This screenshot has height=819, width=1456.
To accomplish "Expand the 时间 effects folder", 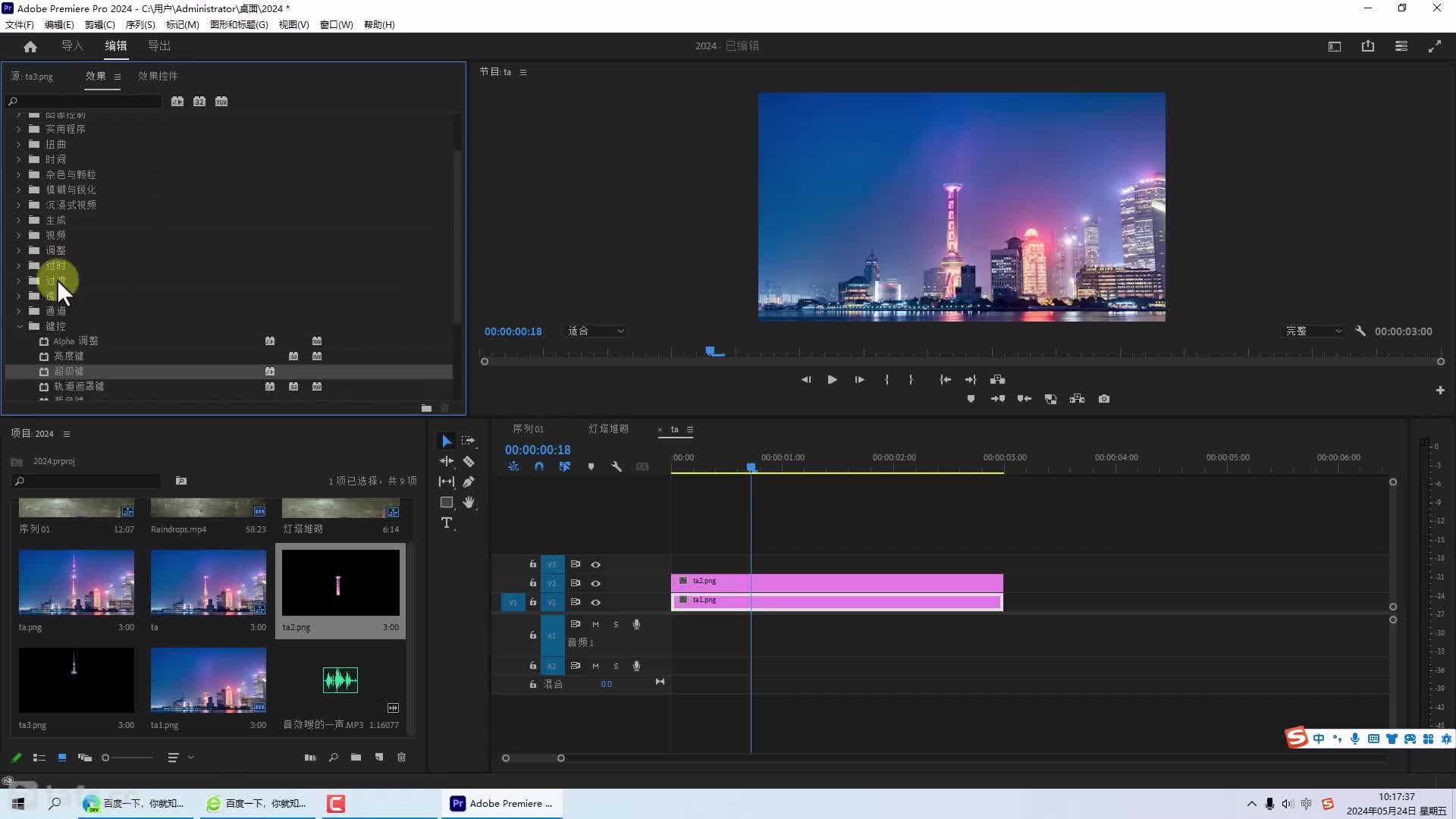I will pyautogui.click(x=19, y=159).
